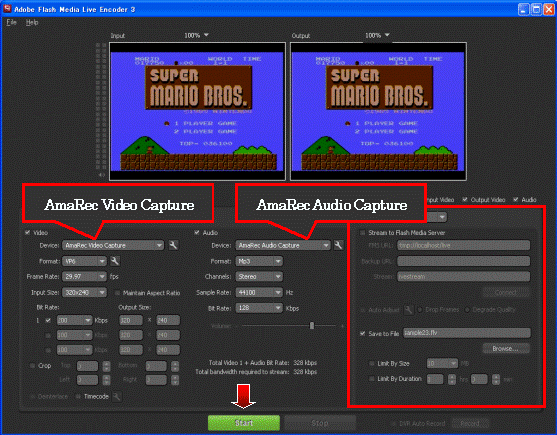Toggle the Audio enable checkbox
The image size is (557, 435).
[x=197, y=233]
